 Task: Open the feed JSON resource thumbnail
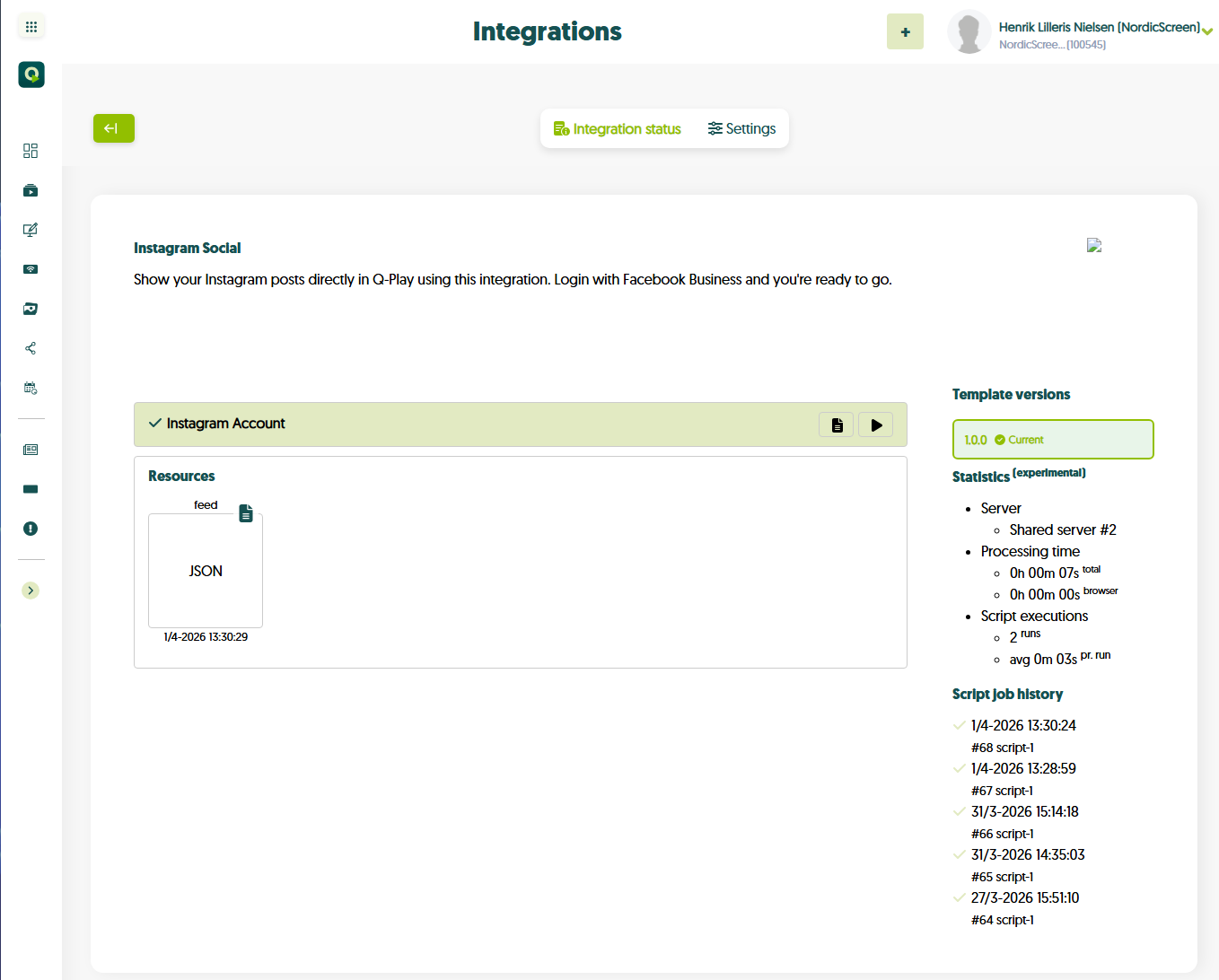(206, 571)
